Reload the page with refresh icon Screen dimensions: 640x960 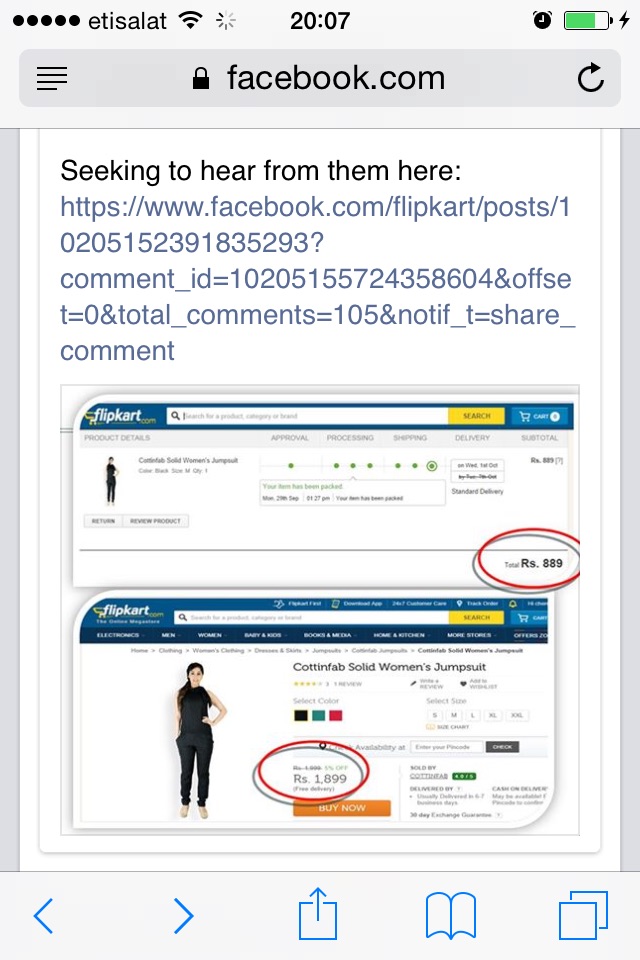tap(590, 78)
